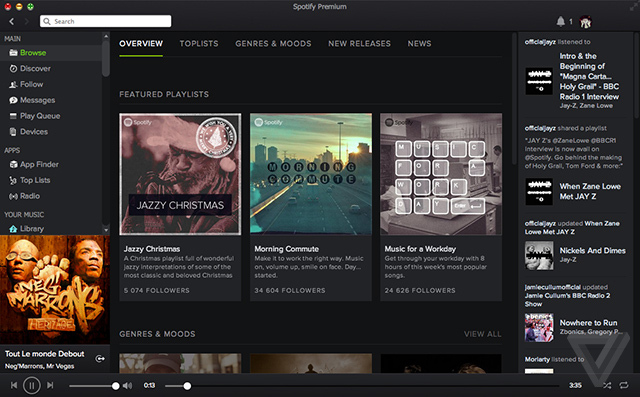
Task: Open Intro & the Beginning of Magna Carta
Action: (589, 76)
